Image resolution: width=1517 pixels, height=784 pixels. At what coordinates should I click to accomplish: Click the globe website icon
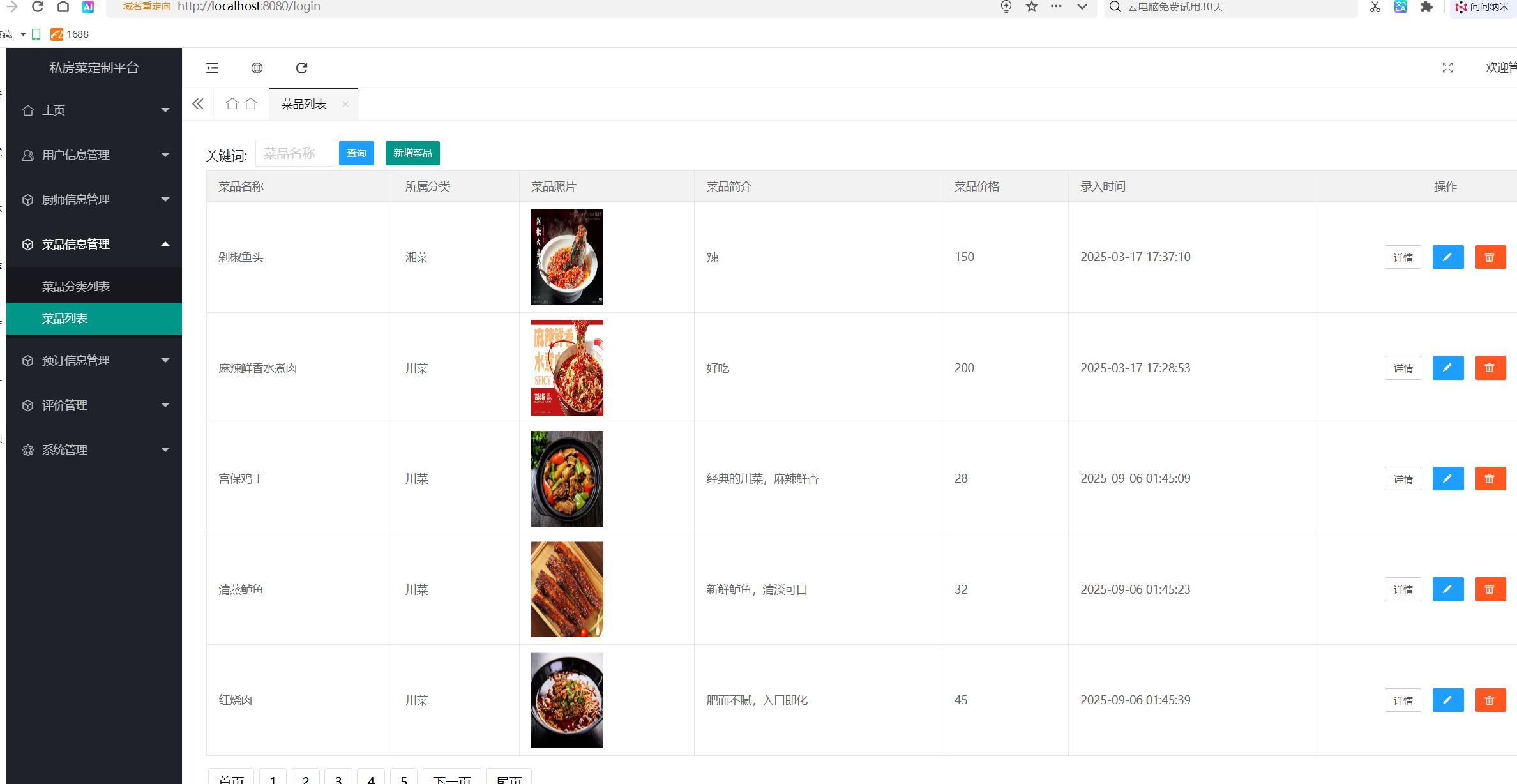pyautogui.click(x=257, y=68)
